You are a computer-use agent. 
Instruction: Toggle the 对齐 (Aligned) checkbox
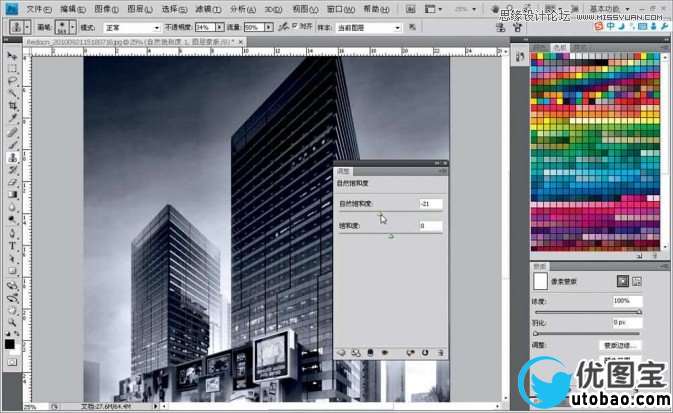[295, 26]
